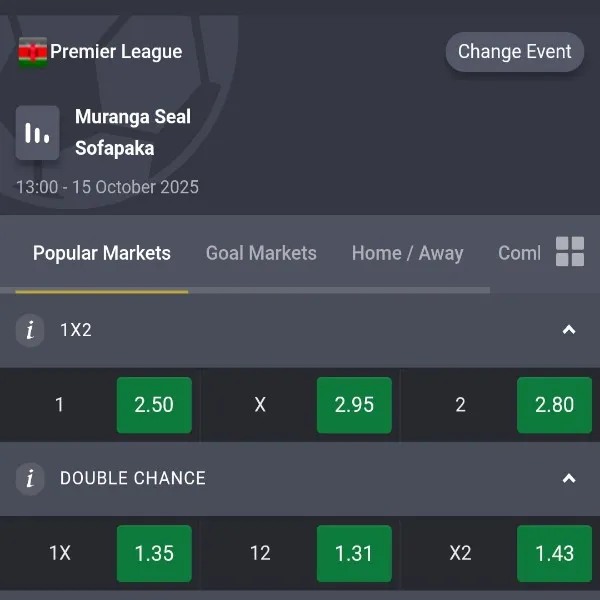Show info for the 1X2 market
Screen dimensions: 600x600
point(30,330)
